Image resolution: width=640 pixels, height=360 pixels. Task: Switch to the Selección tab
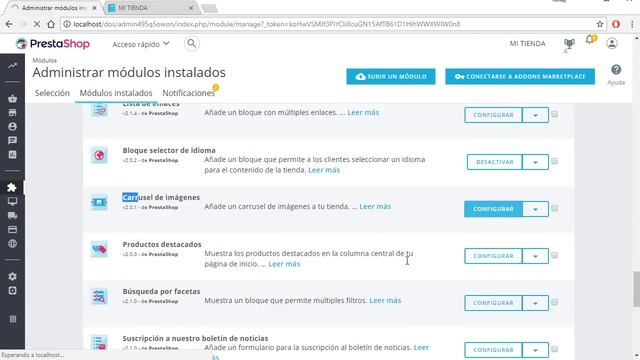(x=52, y=93)
